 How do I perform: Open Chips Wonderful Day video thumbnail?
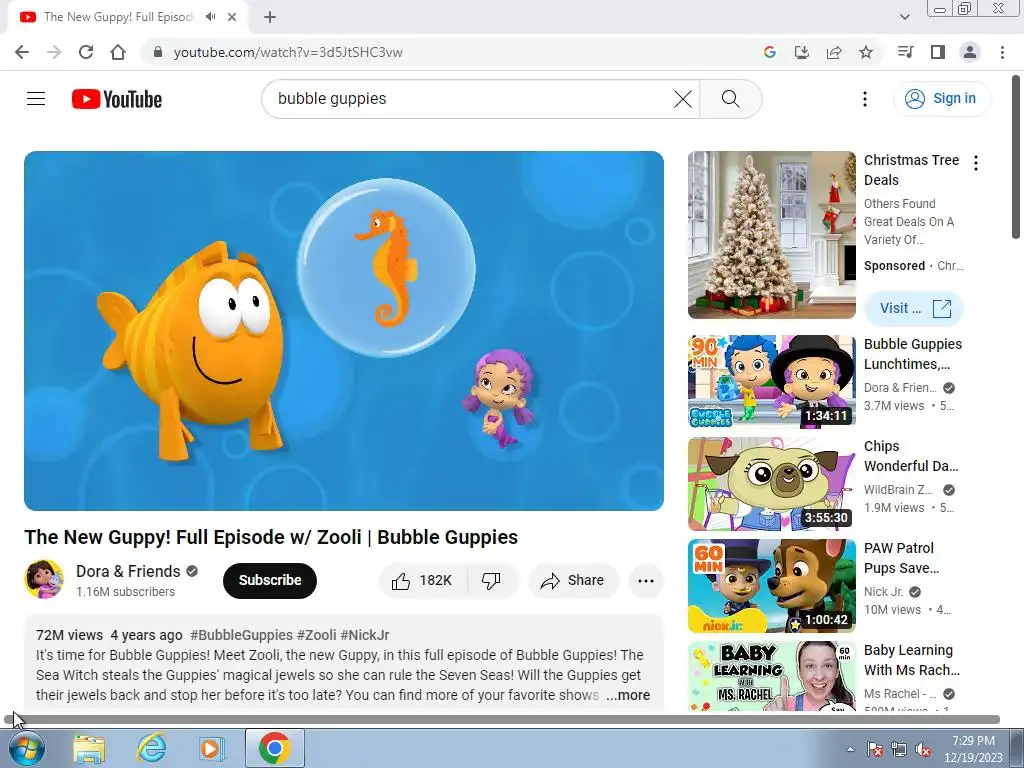[x=771, y=484]
